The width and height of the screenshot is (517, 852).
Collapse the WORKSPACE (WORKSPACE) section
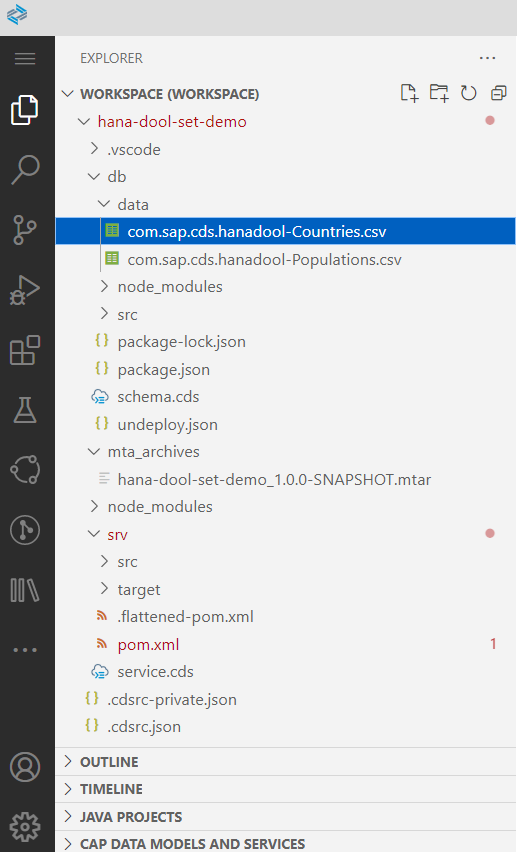tap(67, 93)
